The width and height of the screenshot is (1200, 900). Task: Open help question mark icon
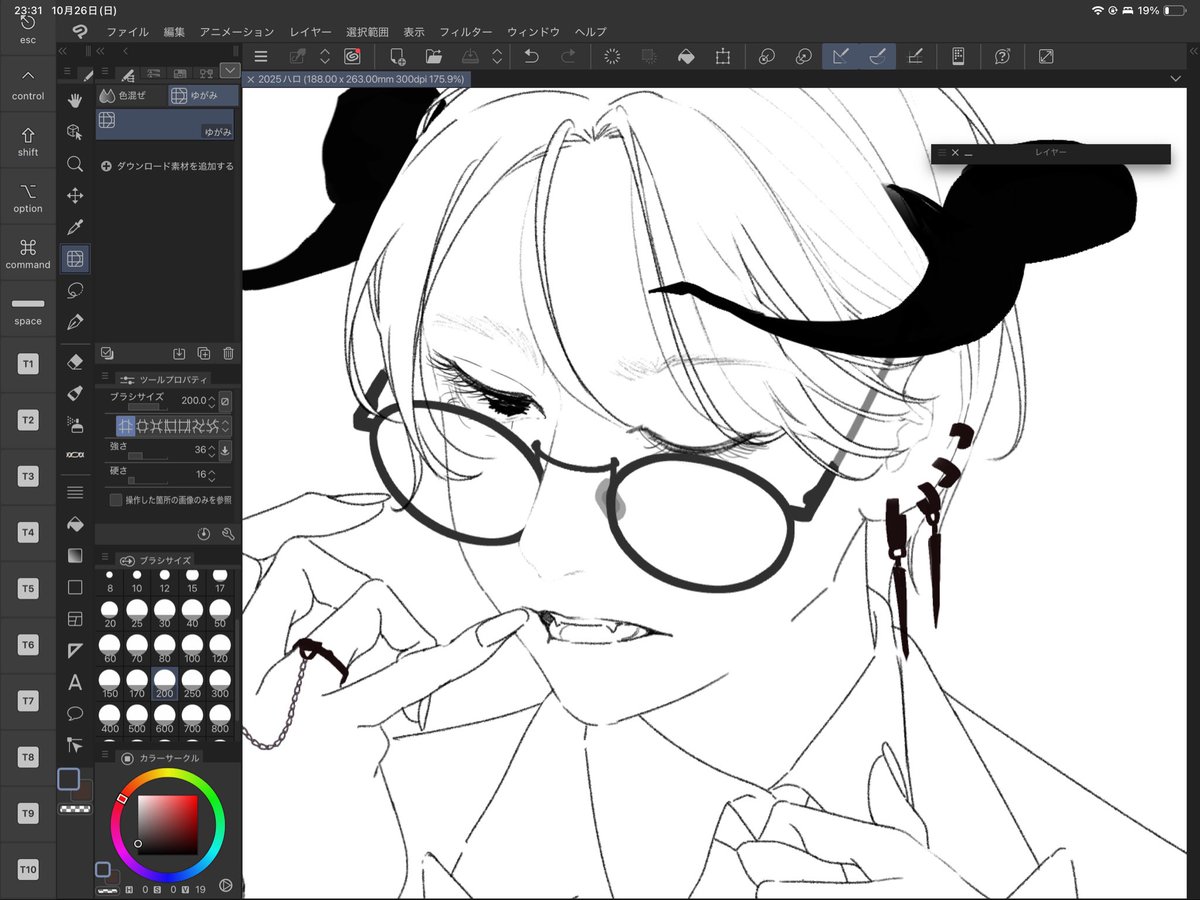click(x=1002, y=57)
